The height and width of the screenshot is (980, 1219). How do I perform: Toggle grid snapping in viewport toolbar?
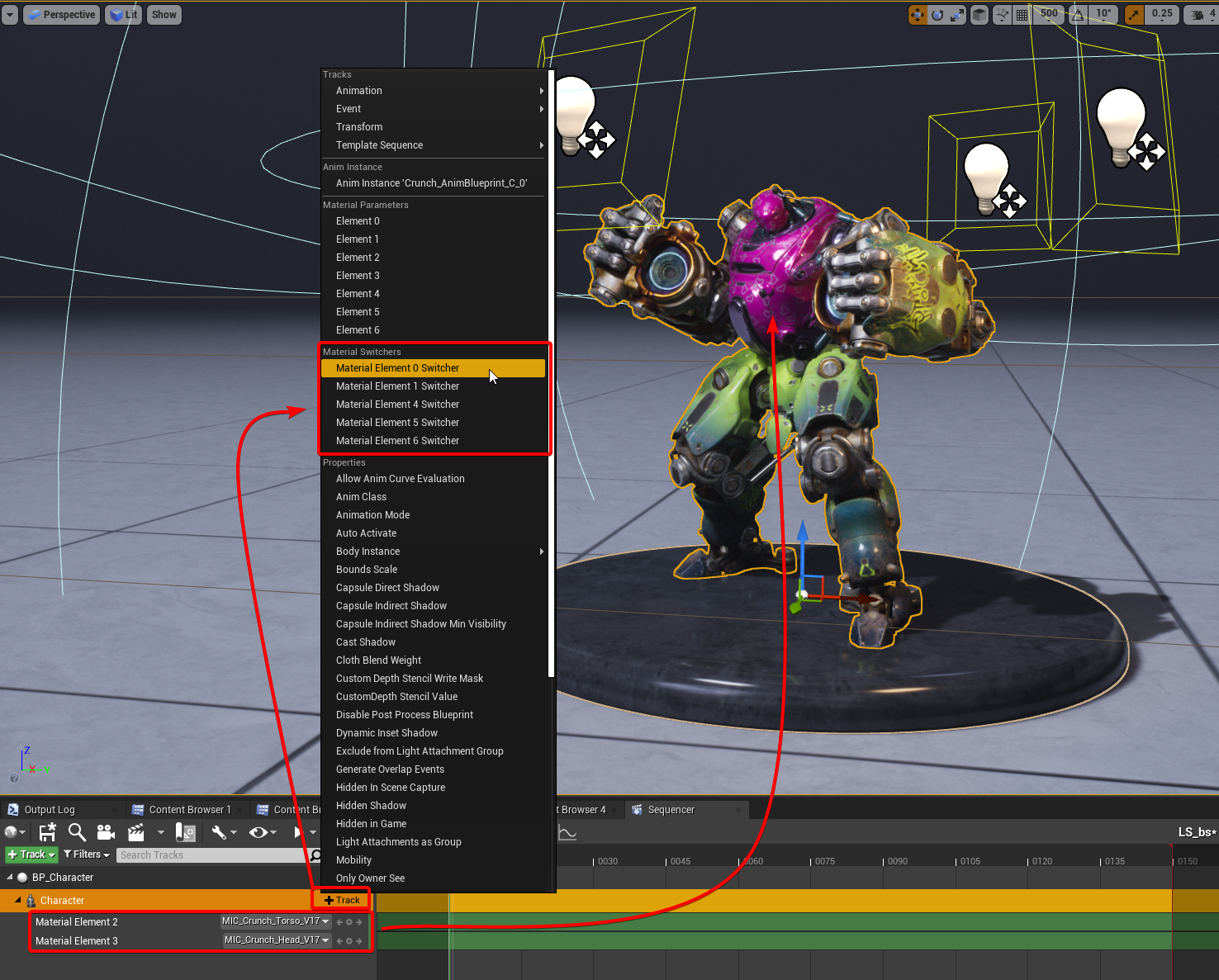(1022, 15)
